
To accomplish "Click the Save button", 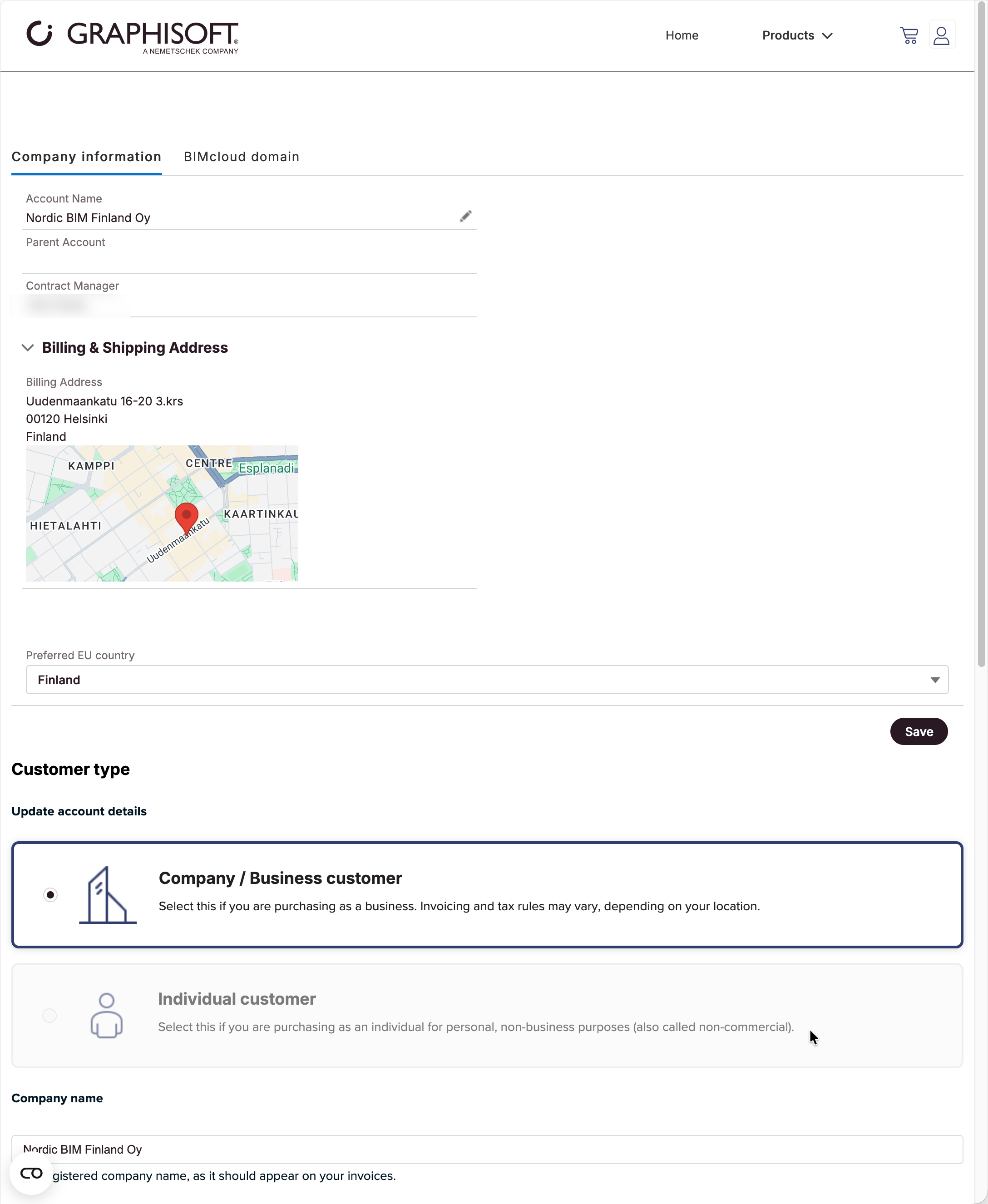I will [x=919, y=732].
